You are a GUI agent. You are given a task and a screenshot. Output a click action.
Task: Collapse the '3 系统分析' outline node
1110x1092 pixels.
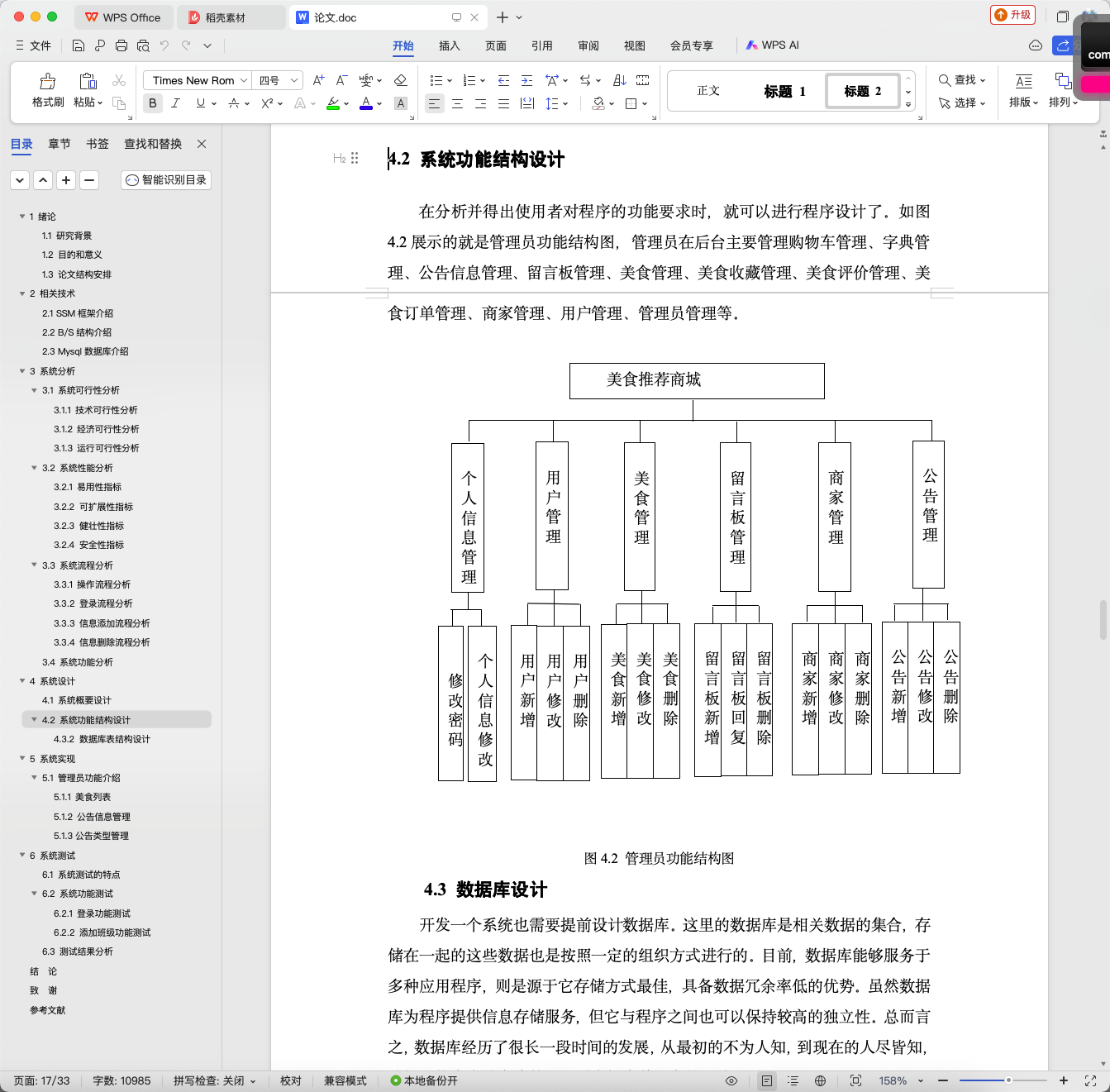pos(22,371)
